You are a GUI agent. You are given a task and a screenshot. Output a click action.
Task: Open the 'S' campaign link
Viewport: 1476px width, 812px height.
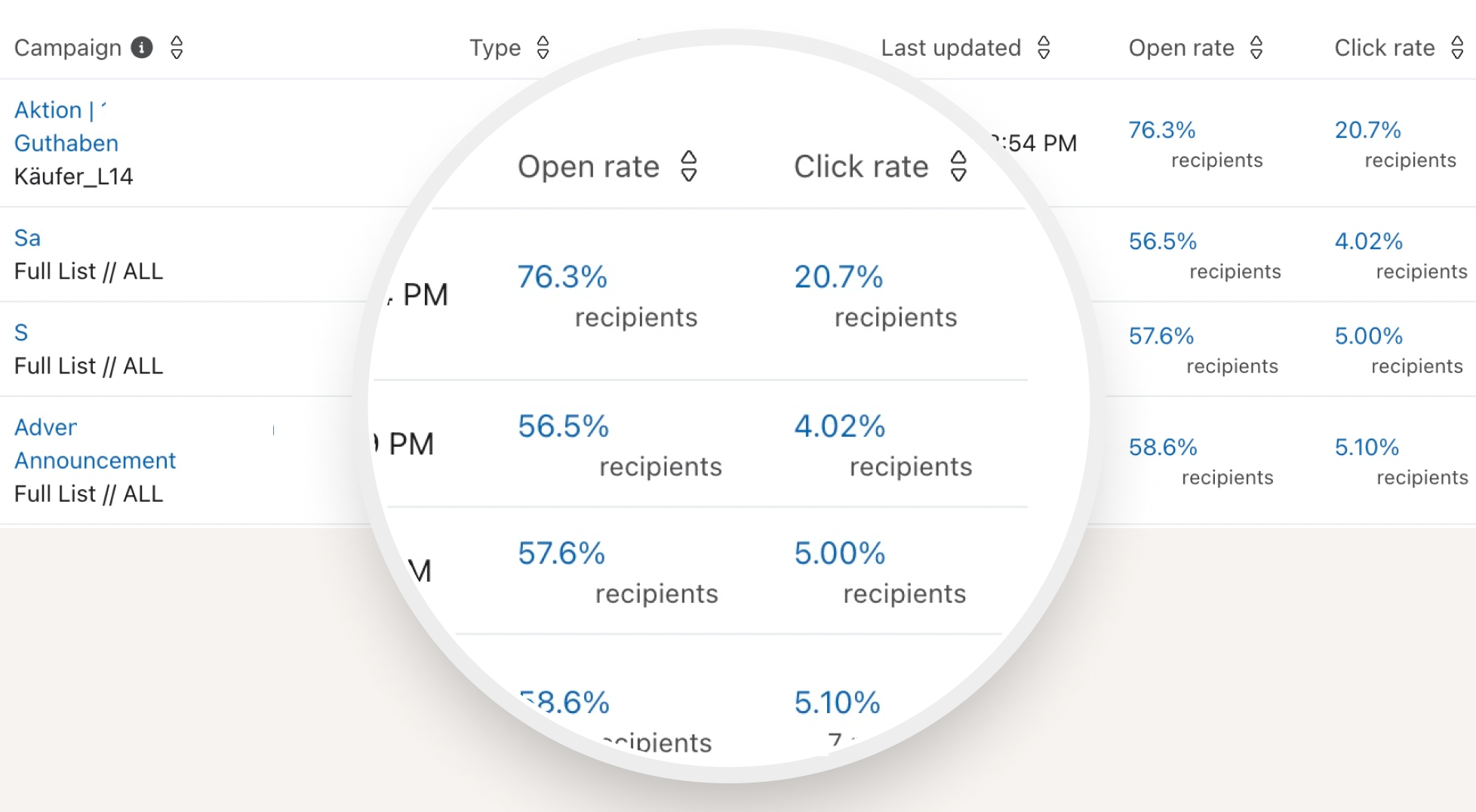(21, 332)
